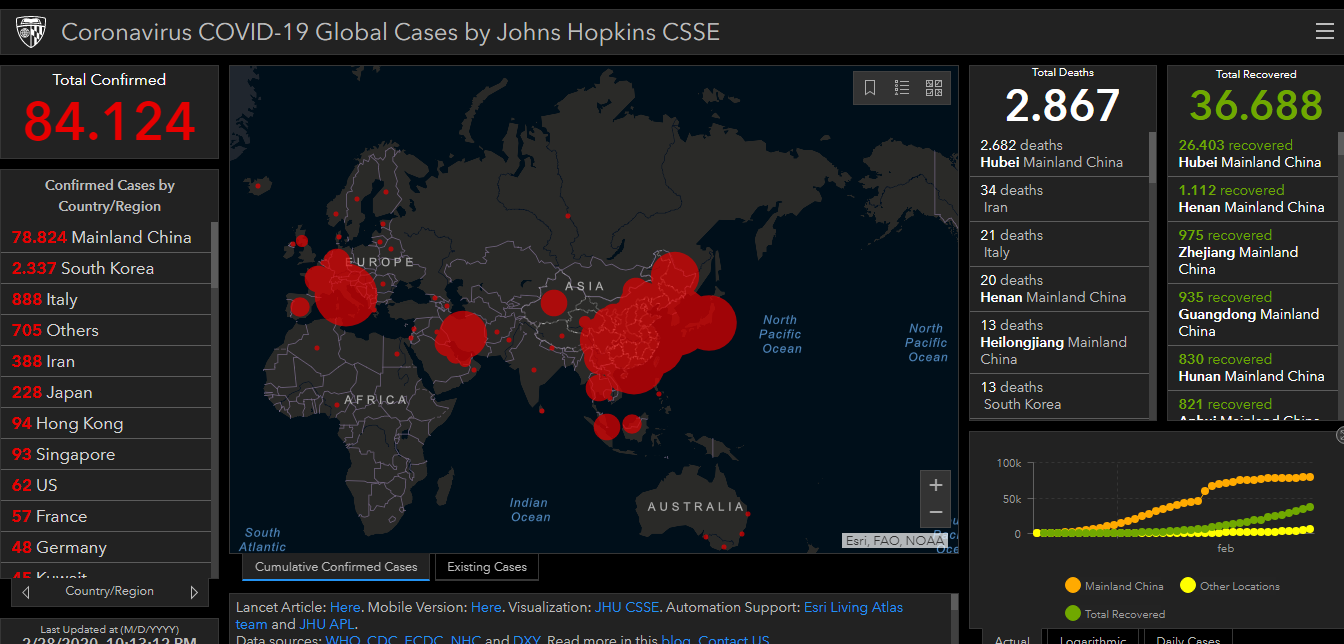Switch to Cumulative Confirmed Cases tab
Screen dimensions: 1344x644
point(336,567)
